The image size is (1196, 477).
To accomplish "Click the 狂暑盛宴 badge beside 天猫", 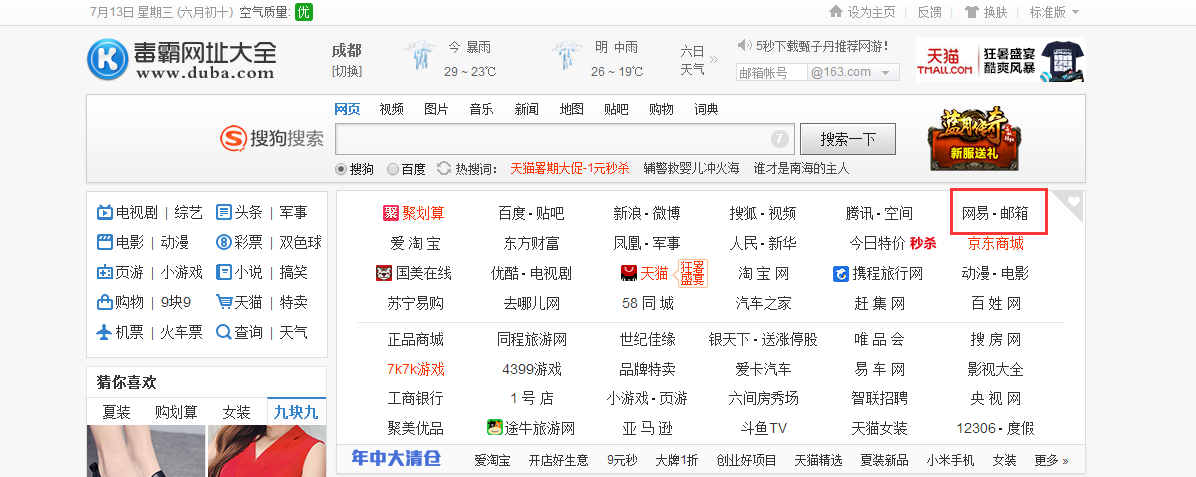I will coord(693,273).
